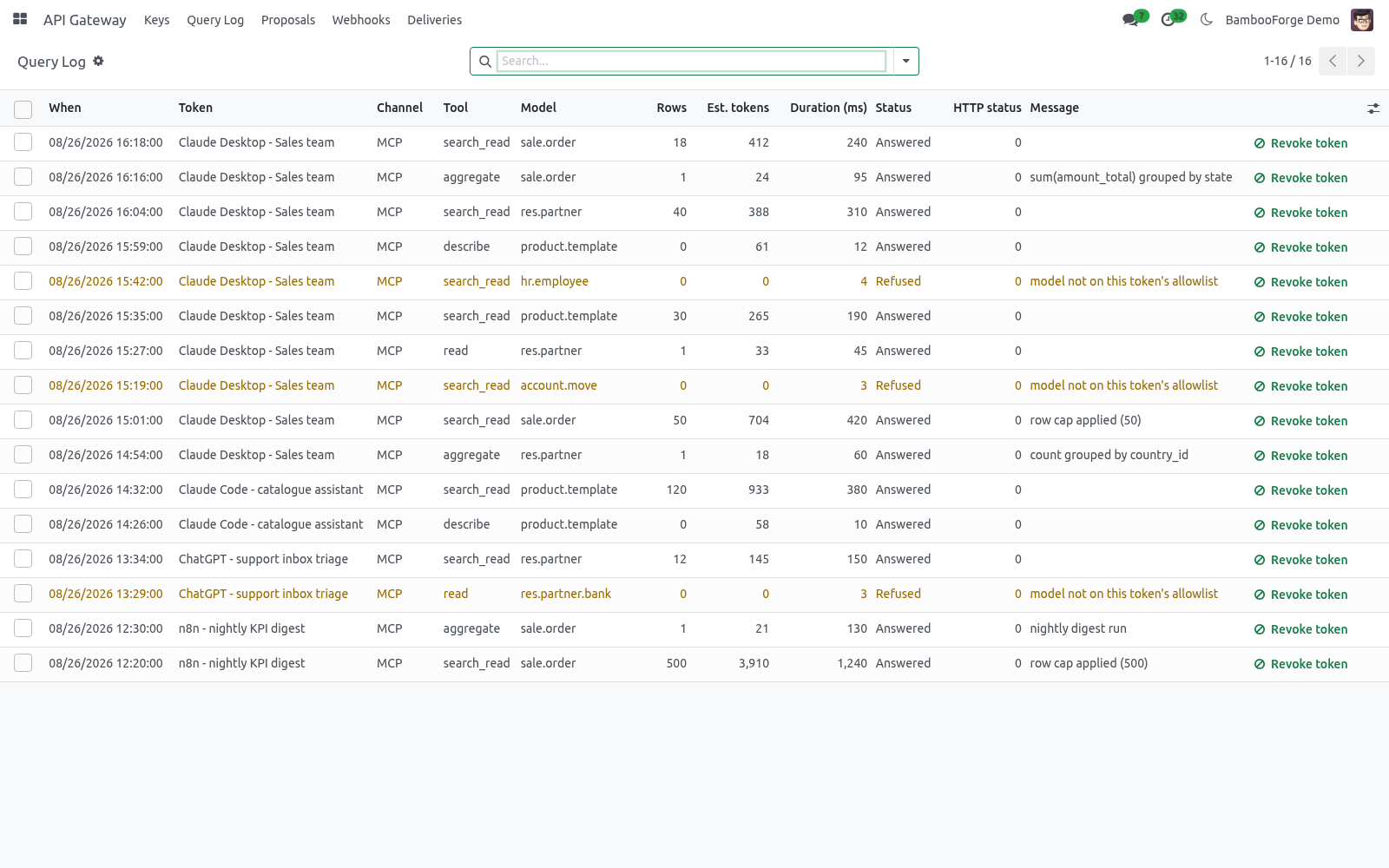Viewport: 1389px width, 868px height.
Task: Revoke token for row cap applied (500) row
Action: tap(1300, 664)
